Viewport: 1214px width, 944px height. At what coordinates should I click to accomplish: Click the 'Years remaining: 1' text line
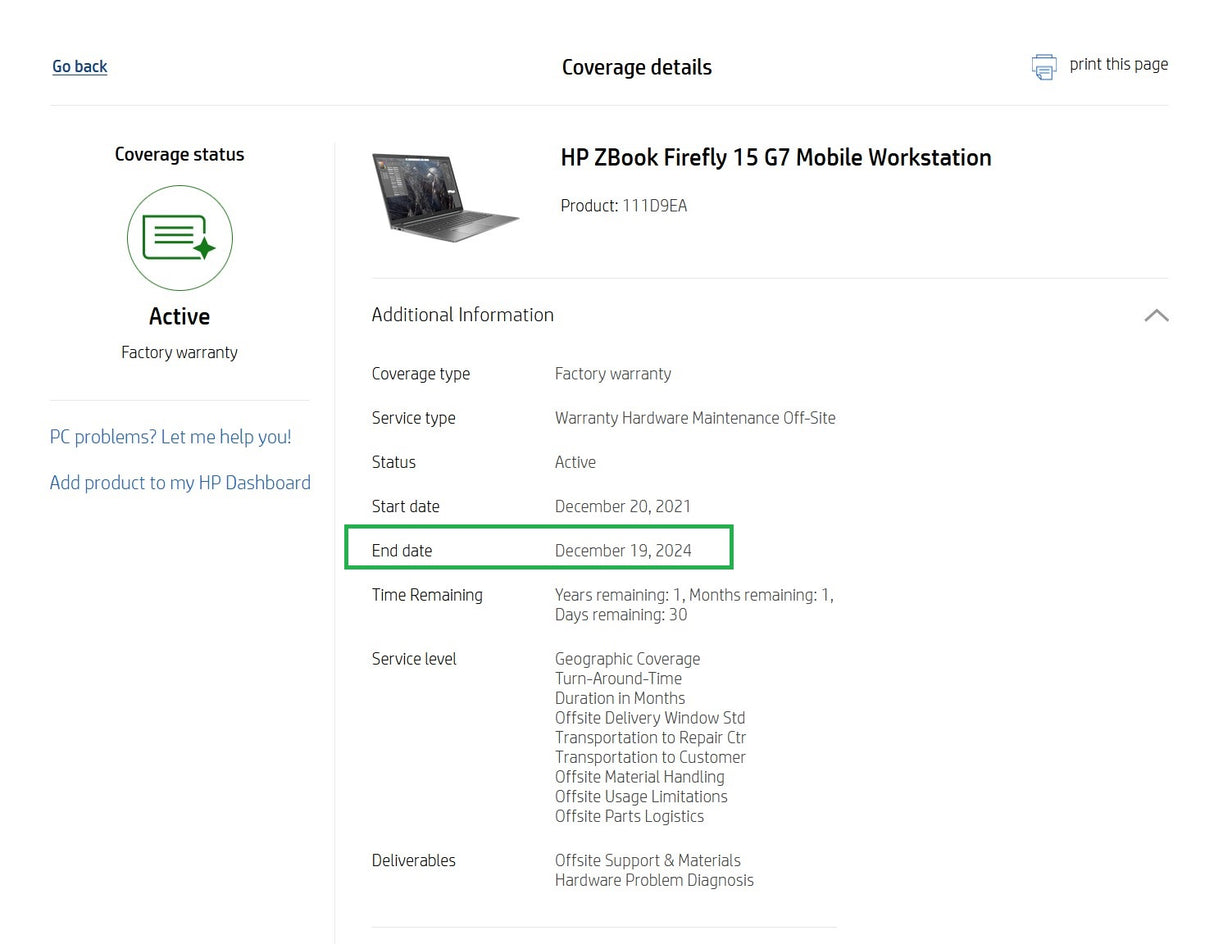(694, 595)
